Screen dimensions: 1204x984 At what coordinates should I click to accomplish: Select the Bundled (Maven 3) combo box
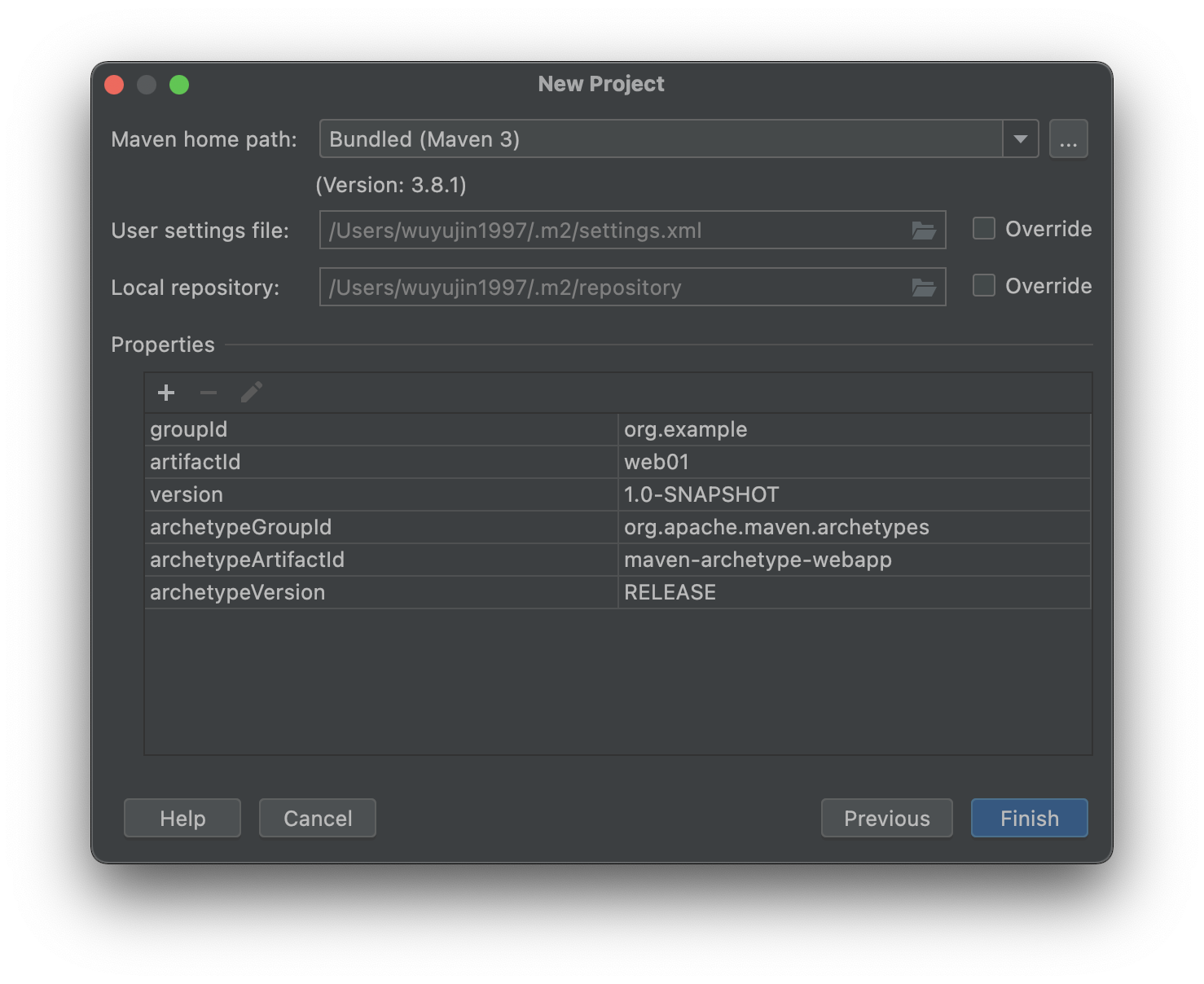tap(679, 138)
